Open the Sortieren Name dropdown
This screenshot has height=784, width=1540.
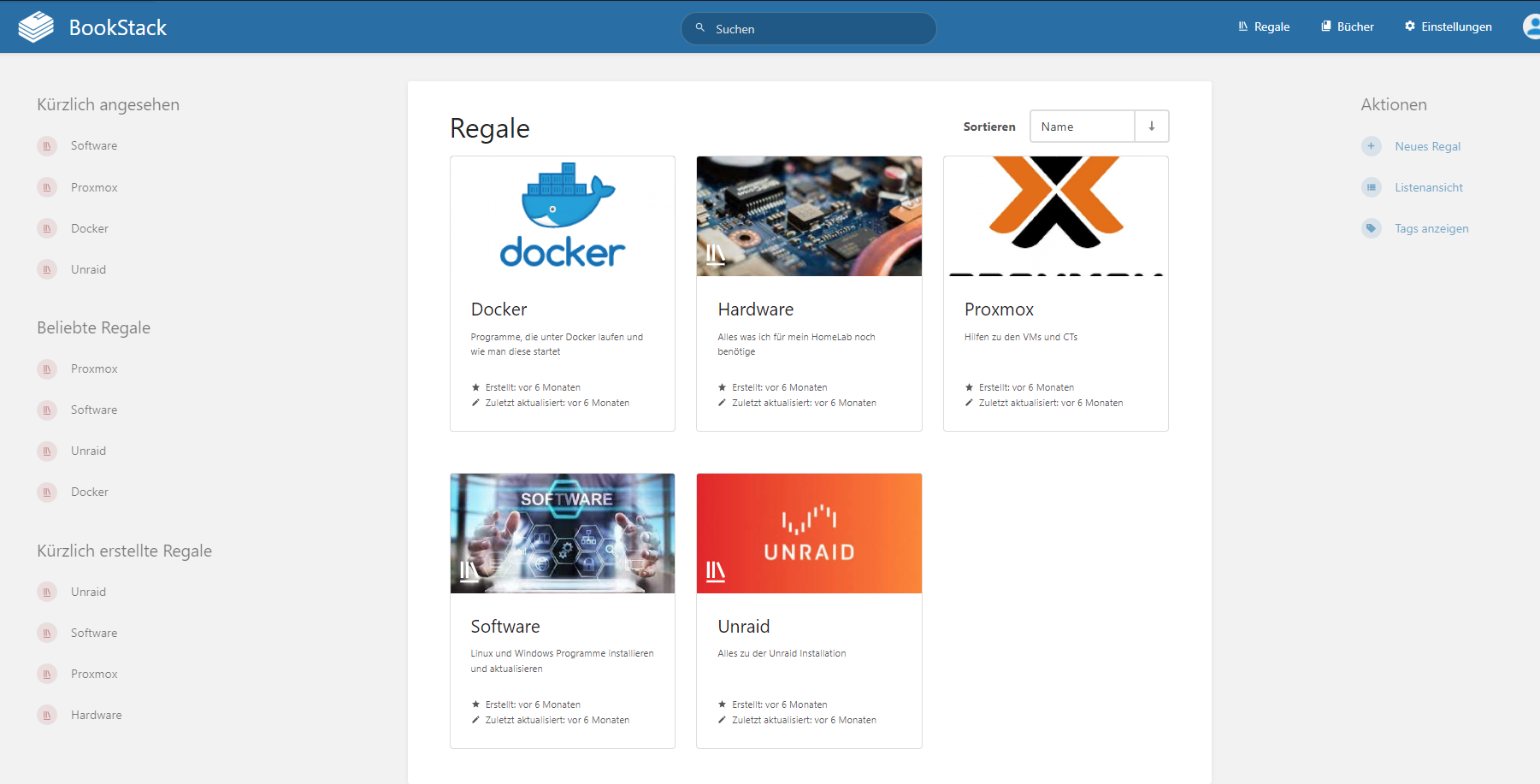click(x=1083, y=127)
